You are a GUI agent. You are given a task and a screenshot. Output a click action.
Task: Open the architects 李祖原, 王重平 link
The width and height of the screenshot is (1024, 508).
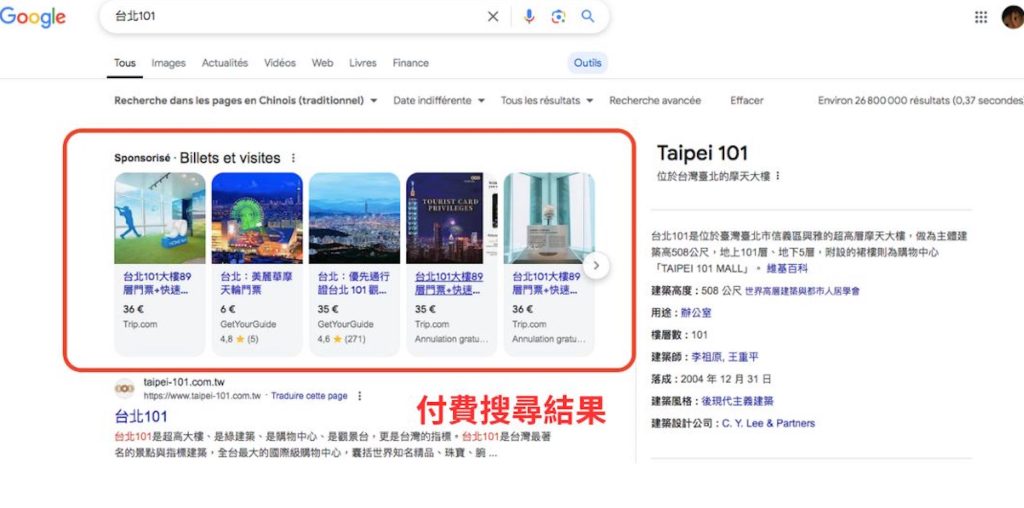[x=725, y=357]
